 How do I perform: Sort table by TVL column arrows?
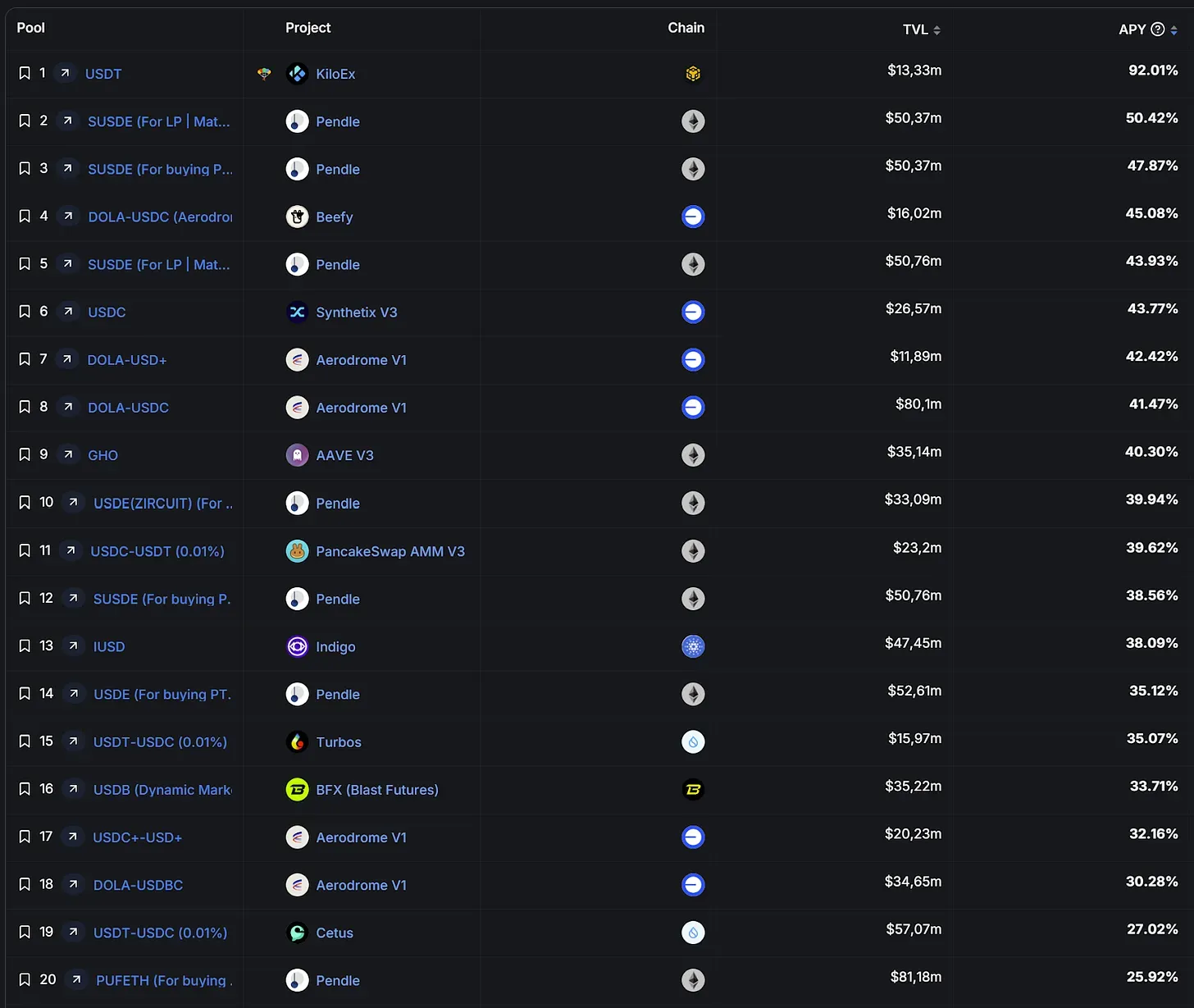[937, 30]
